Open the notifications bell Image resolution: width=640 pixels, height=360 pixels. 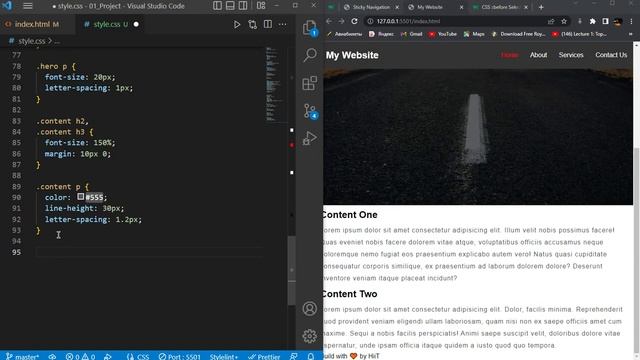tap(311, 356)
